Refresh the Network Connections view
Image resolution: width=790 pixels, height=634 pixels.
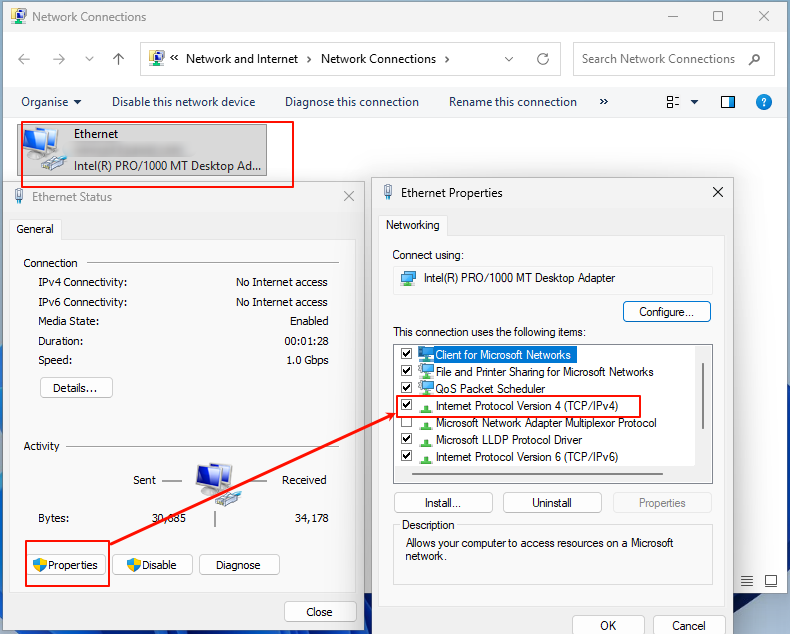(x=543, y=59)
